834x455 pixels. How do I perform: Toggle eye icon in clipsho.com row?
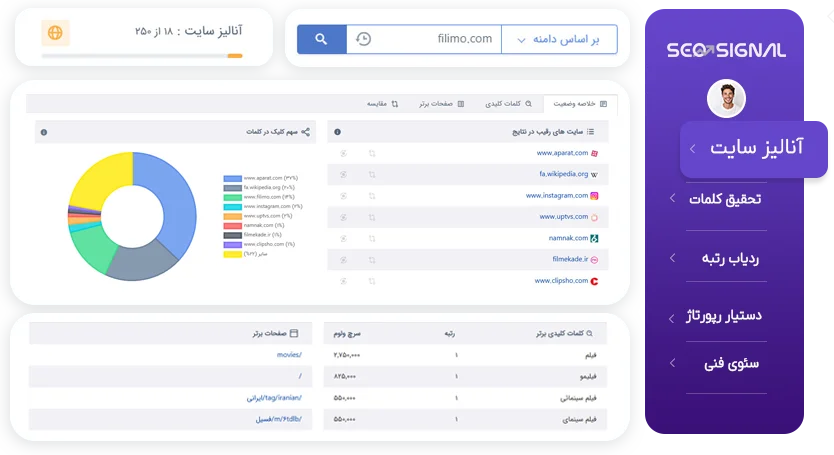344,281
